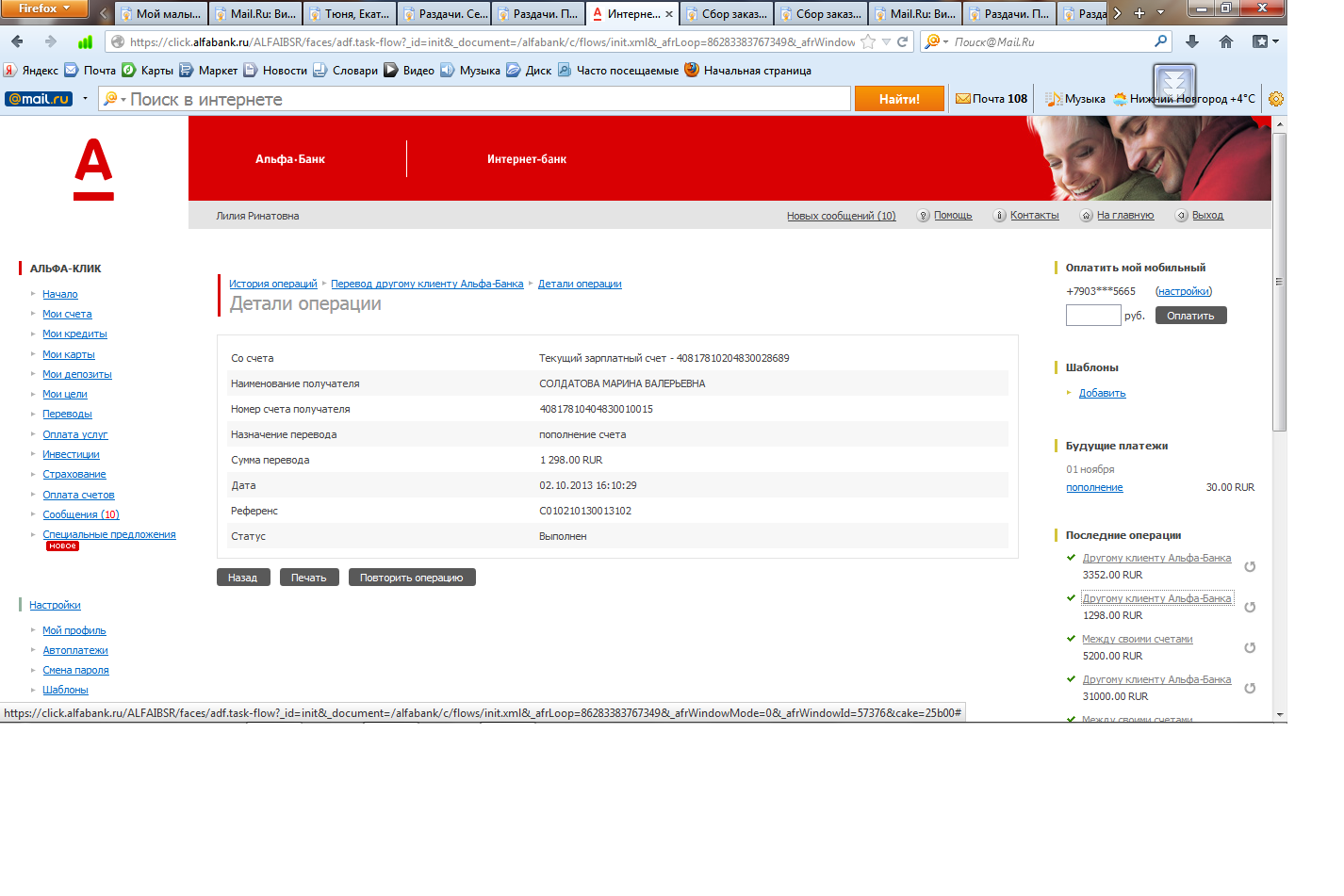1344x896 pixels.
Task: Switch to the Тюня, Екат... tab
Action: 349,14
